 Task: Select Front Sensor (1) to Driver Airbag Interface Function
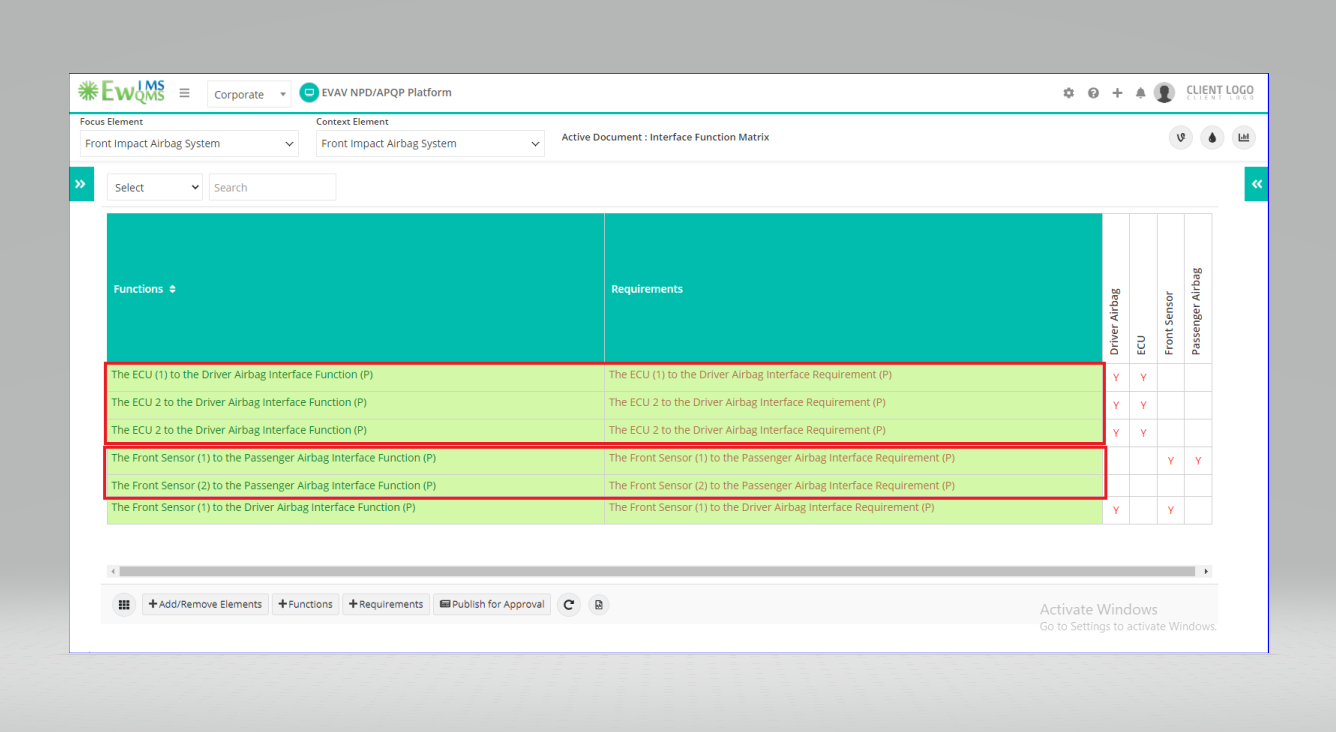pos(263,508)
